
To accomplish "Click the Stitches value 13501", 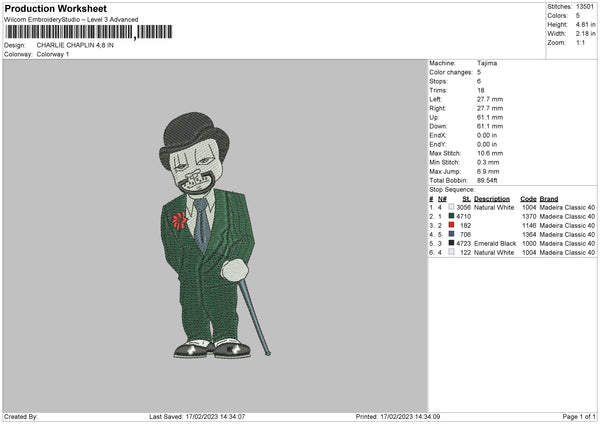I will click(x=585, y=7).
